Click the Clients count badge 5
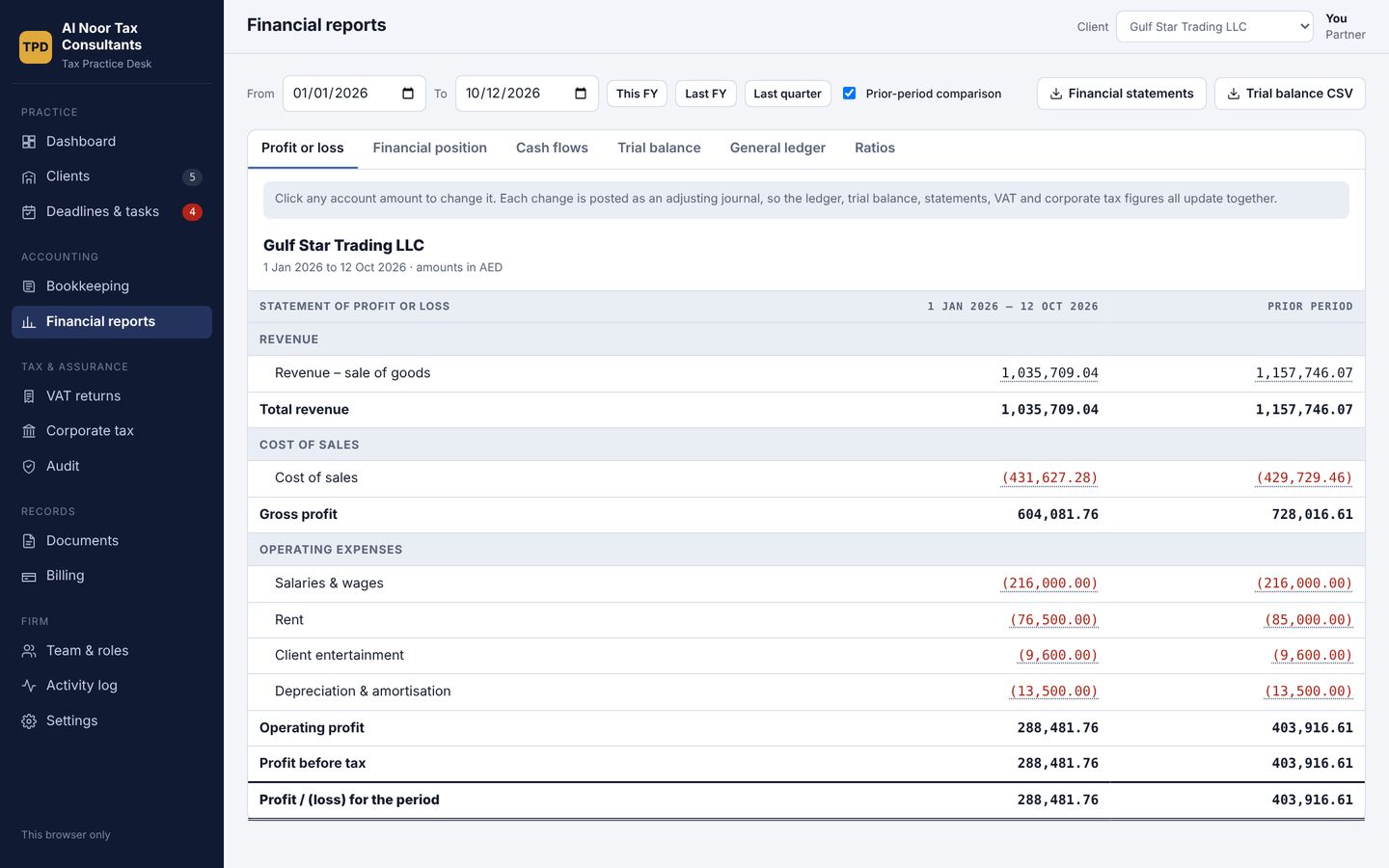 (192, 176)
